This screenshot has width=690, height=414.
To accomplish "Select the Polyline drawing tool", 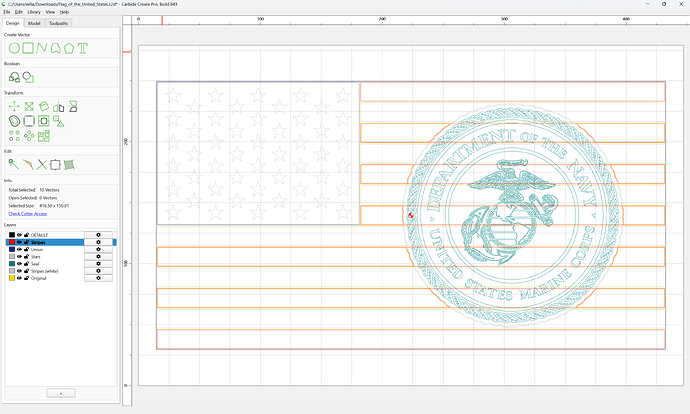I will coord(41,48).
